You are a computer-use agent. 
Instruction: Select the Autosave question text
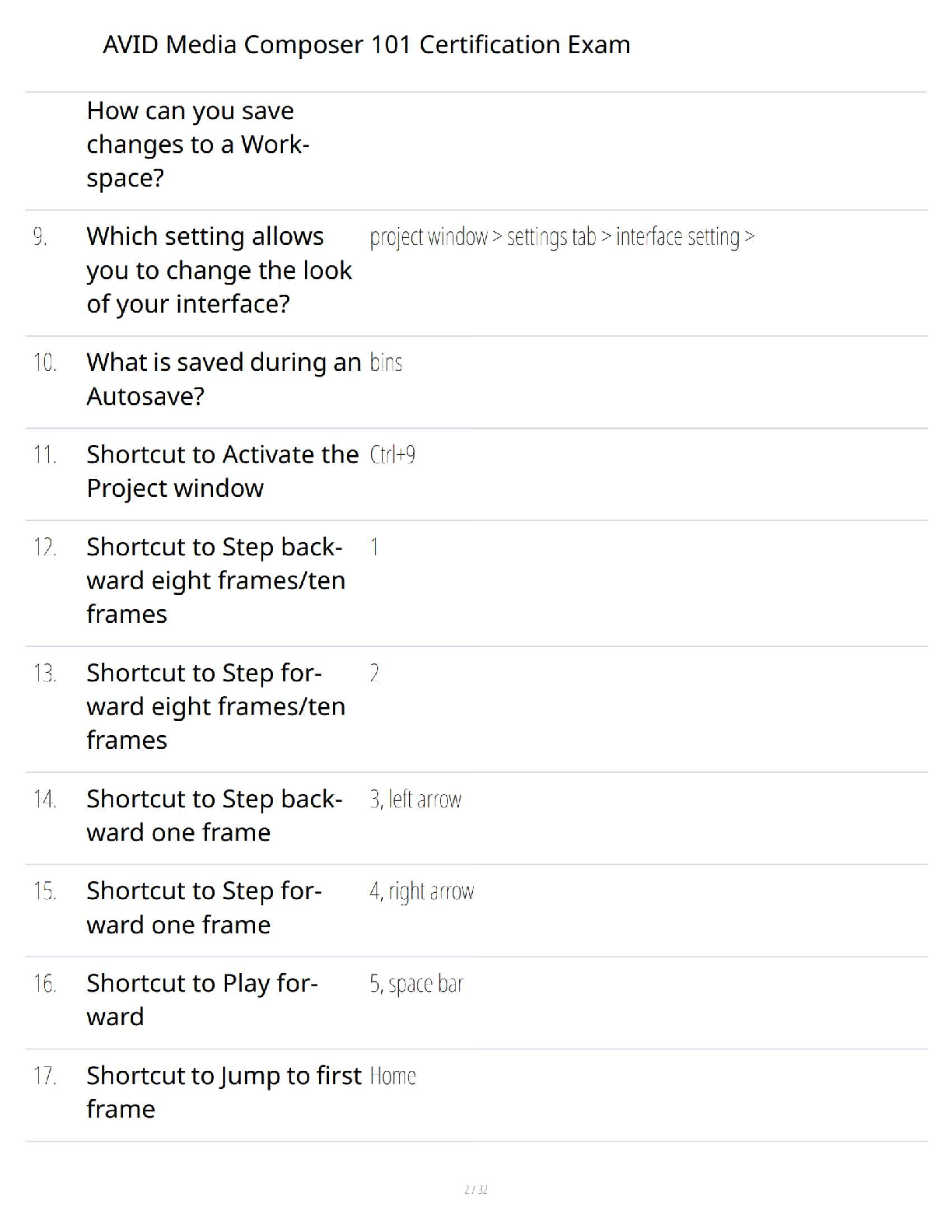pos(223,379)
